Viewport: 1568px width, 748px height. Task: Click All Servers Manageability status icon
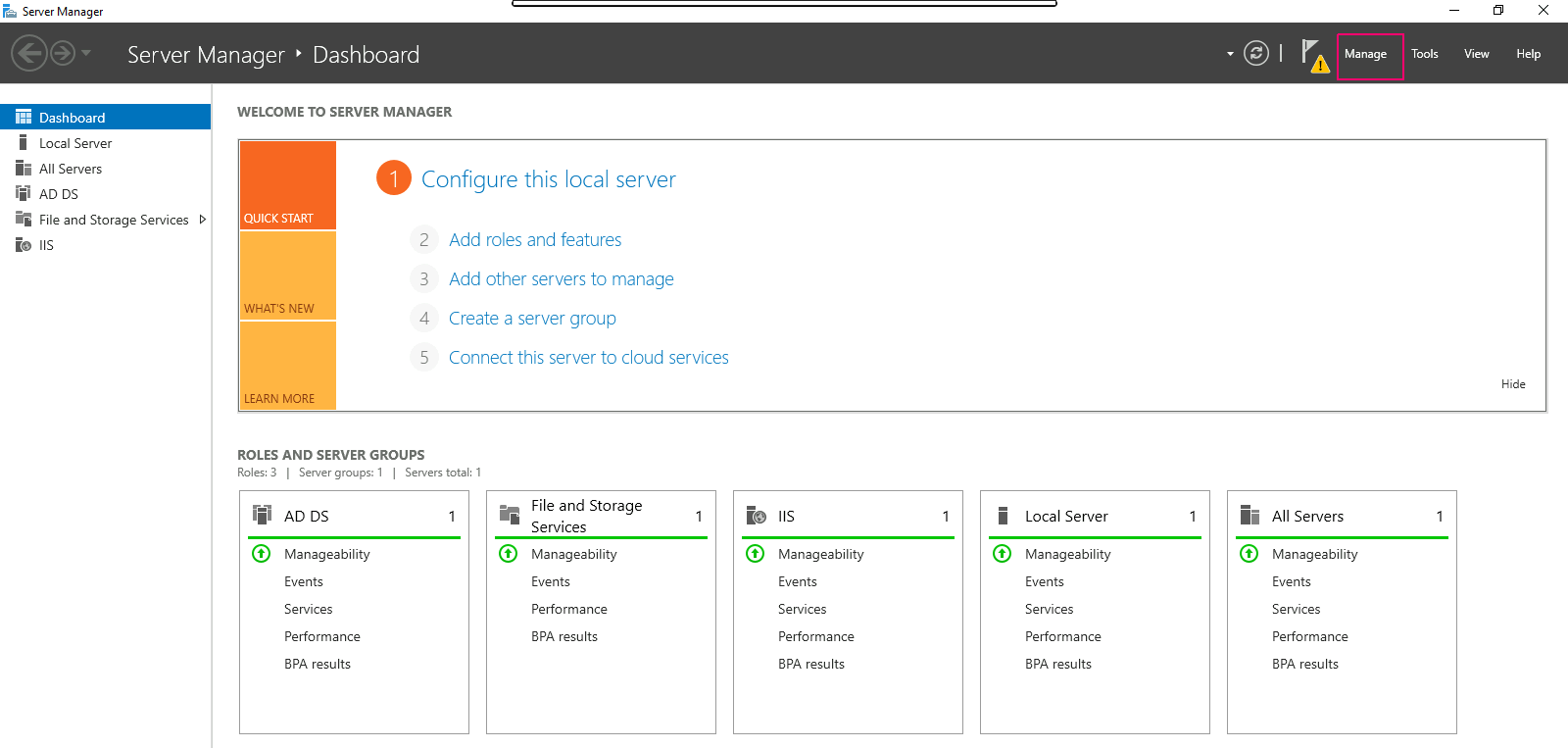[x=1249, y=554]
